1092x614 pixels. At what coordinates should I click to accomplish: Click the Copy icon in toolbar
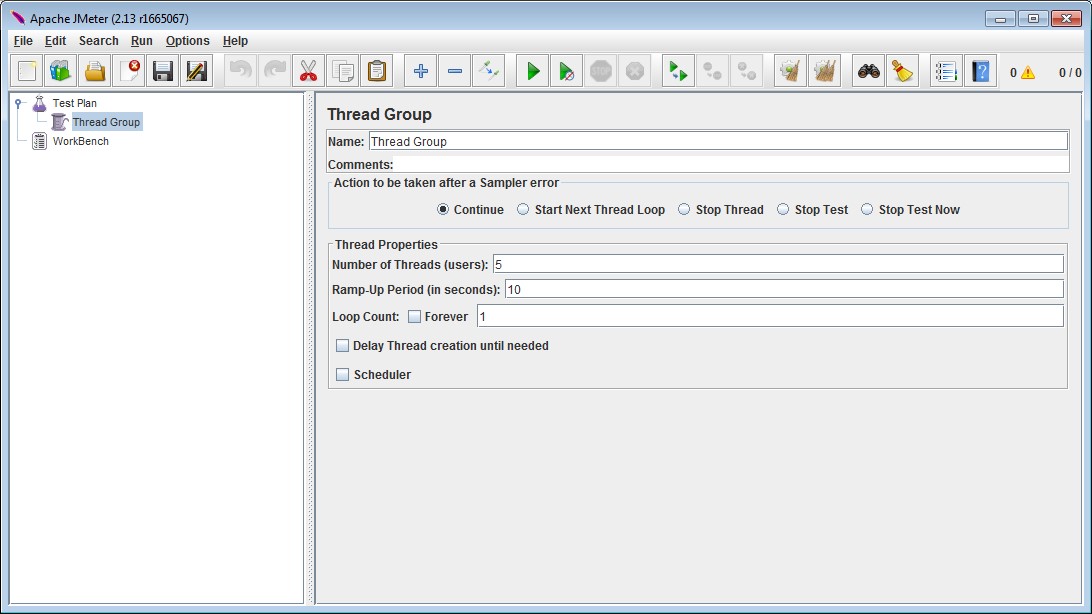tap(343, 71)
